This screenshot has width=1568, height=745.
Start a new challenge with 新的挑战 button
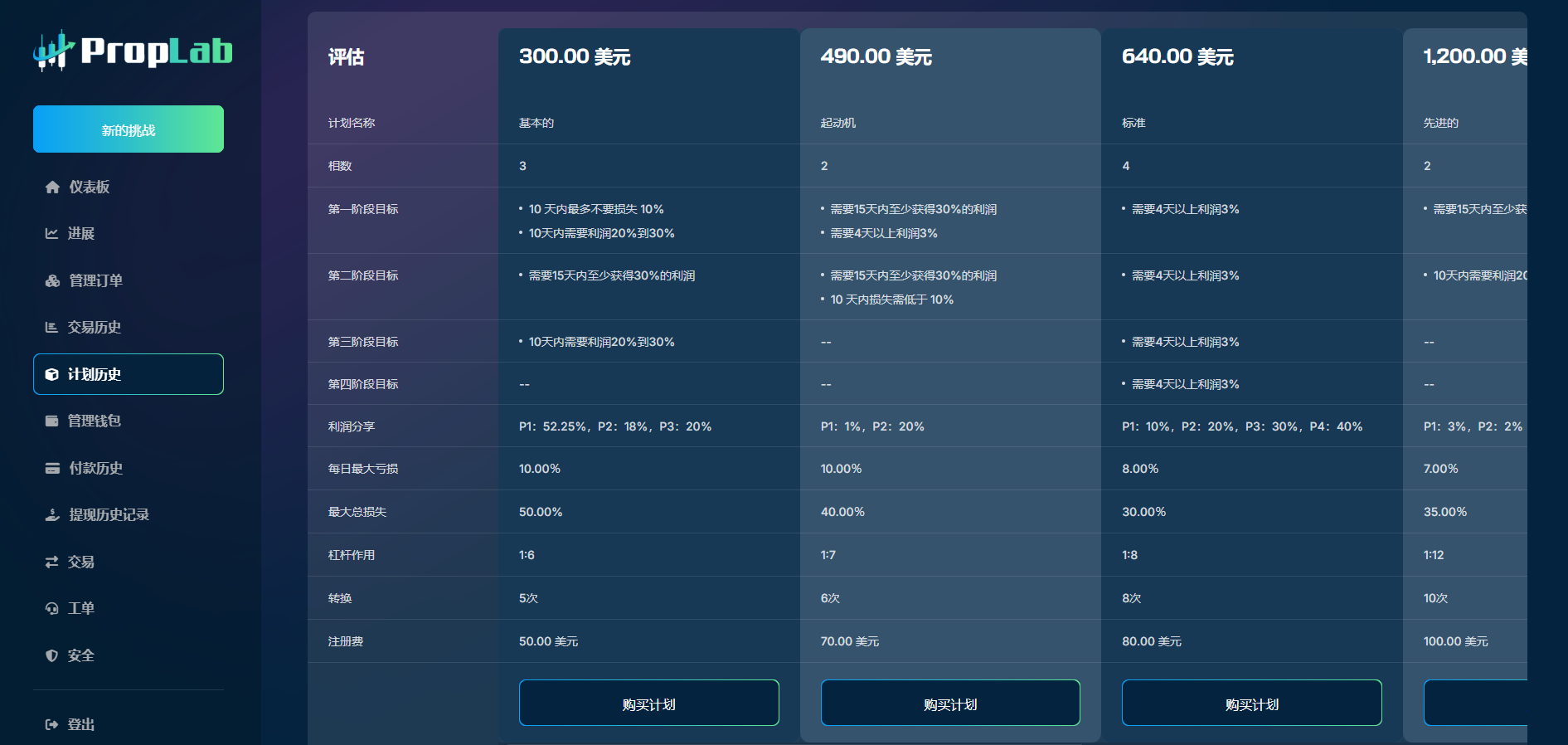[129, 129]
